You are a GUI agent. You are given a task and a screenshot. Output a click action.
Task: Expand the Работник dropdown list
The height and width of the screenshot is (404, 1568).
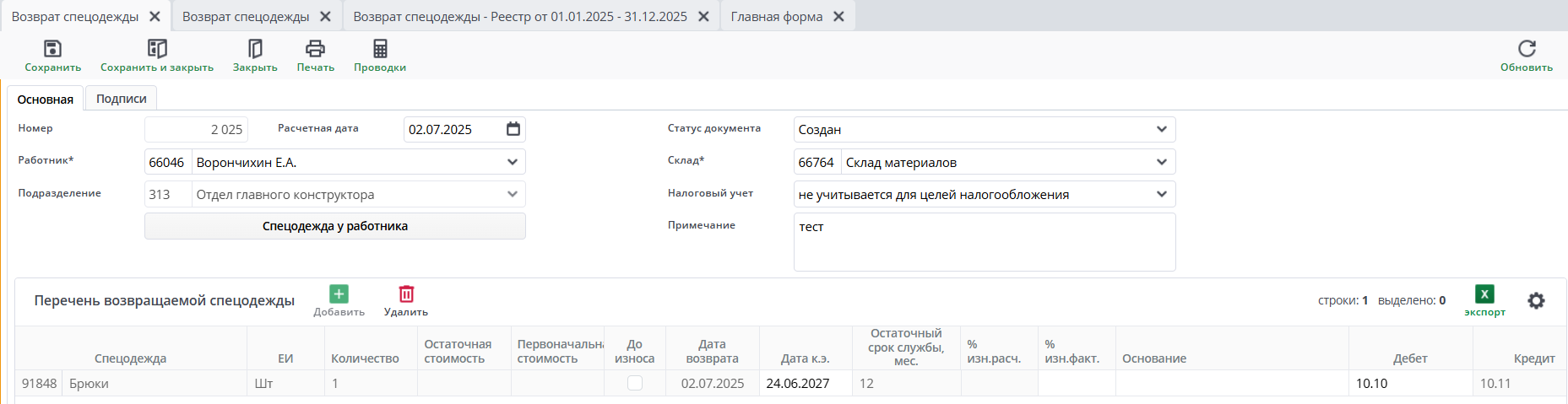click(512, 162)
